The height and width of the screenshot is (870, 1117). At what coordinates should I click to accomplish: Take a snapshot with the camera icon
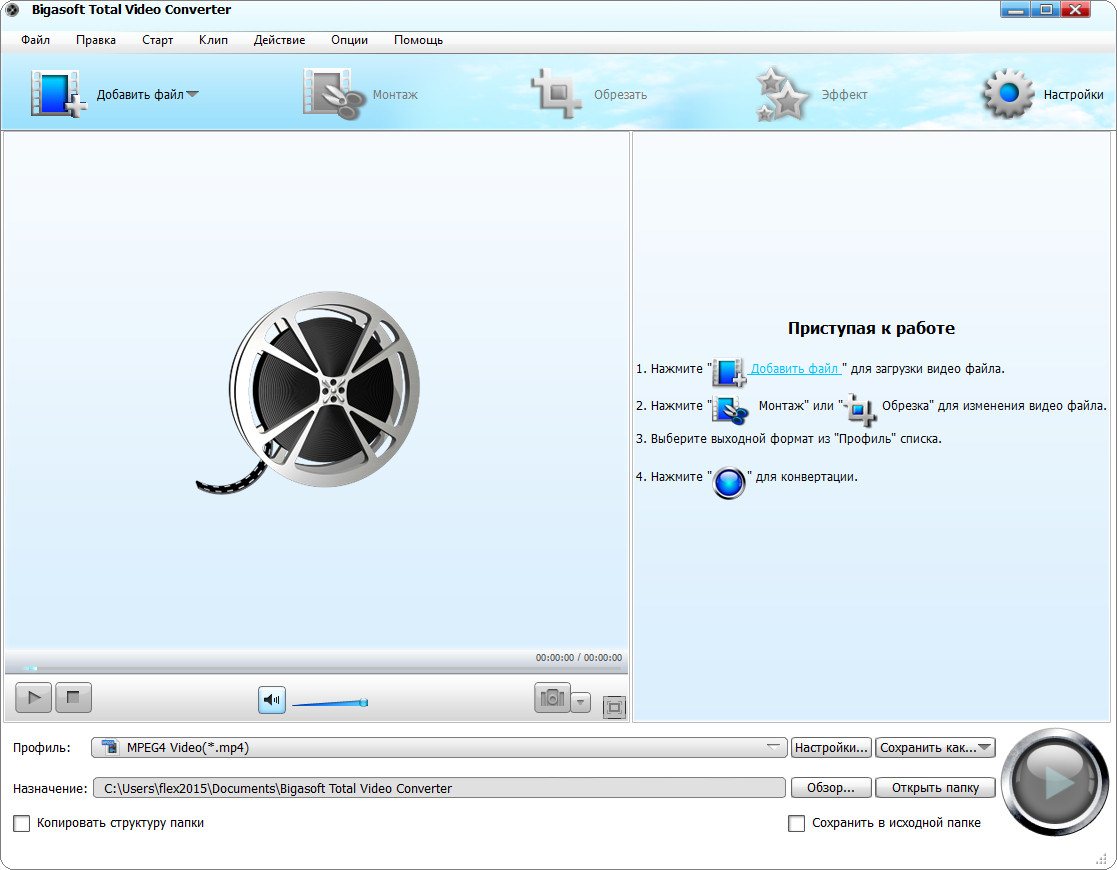click(x=552, y=699)
